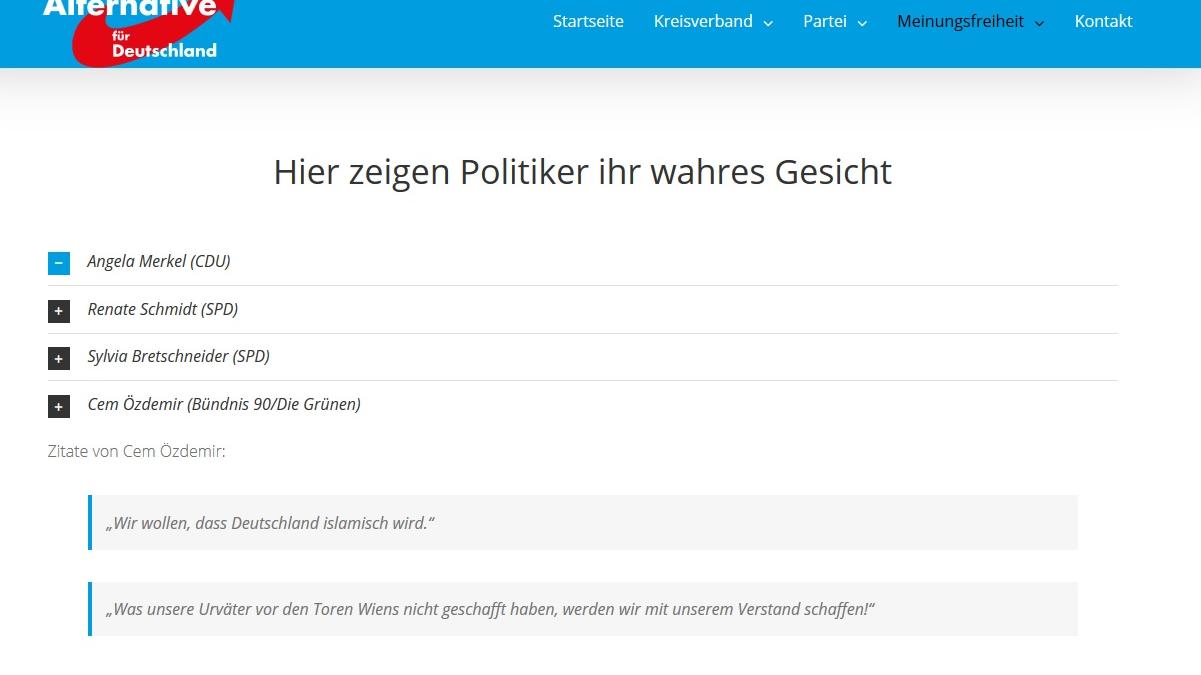The image size is (1201, 675).
Task: Toggle the Angela Merkel (CDU) accordion title
Action: (159, 261)
